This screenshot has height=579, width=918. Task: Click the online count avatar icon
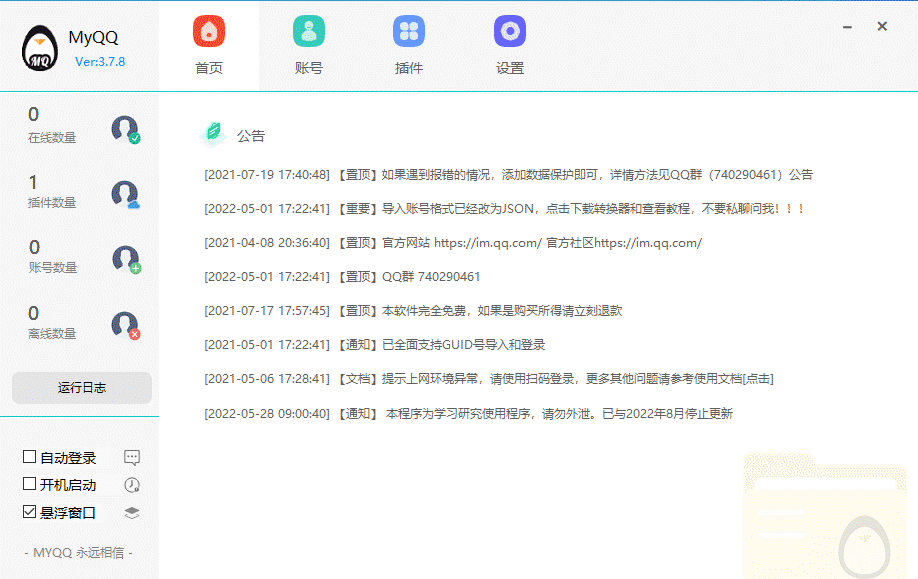[x=126, y=129]
